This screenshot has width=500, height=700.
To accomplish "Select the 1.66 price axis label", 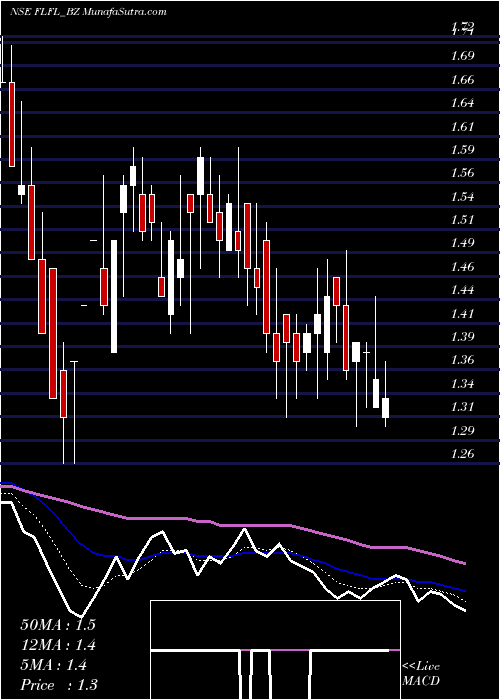I will click(462, 80).
